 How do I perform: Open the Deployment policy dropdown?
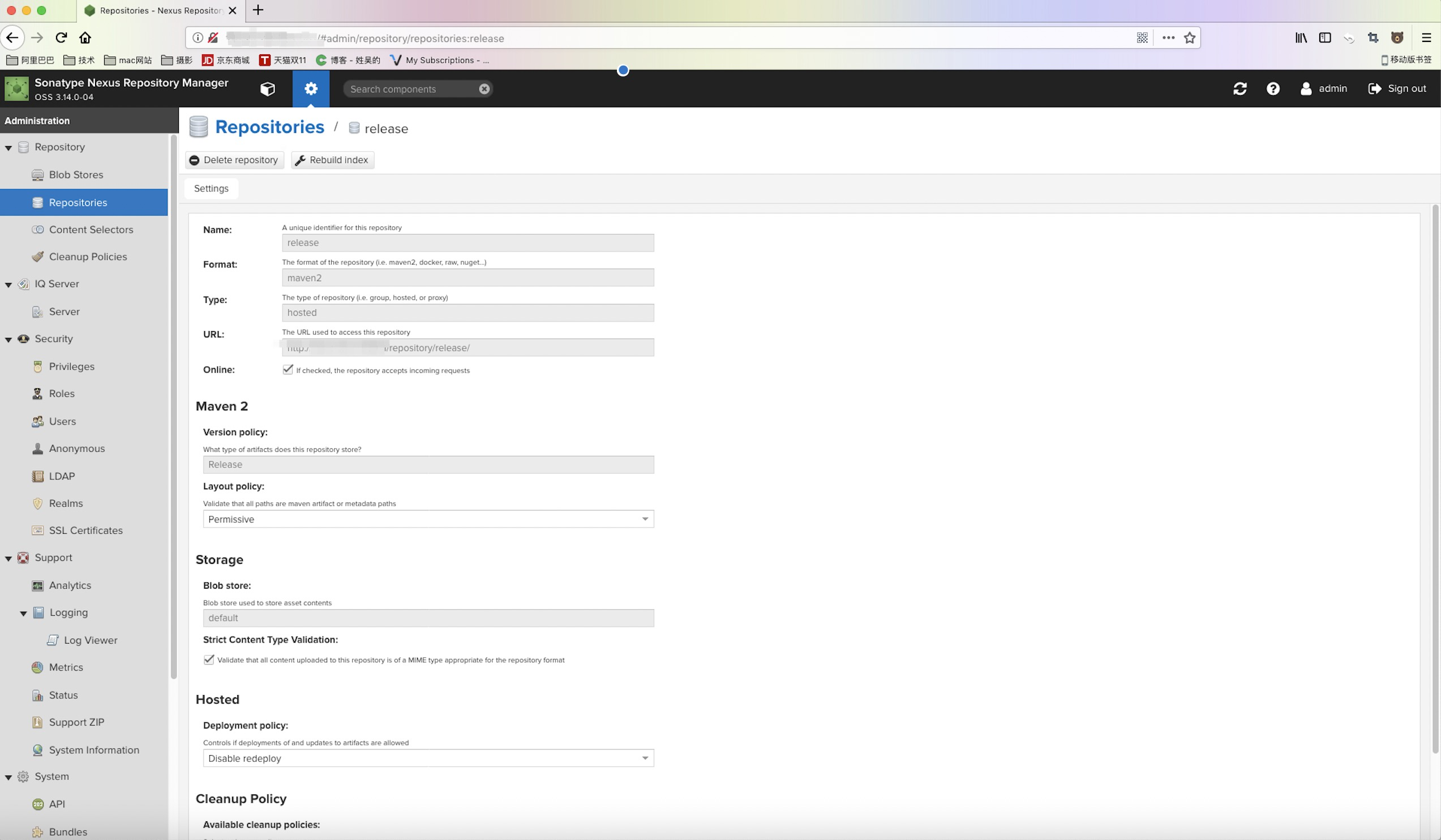[645, 758]
